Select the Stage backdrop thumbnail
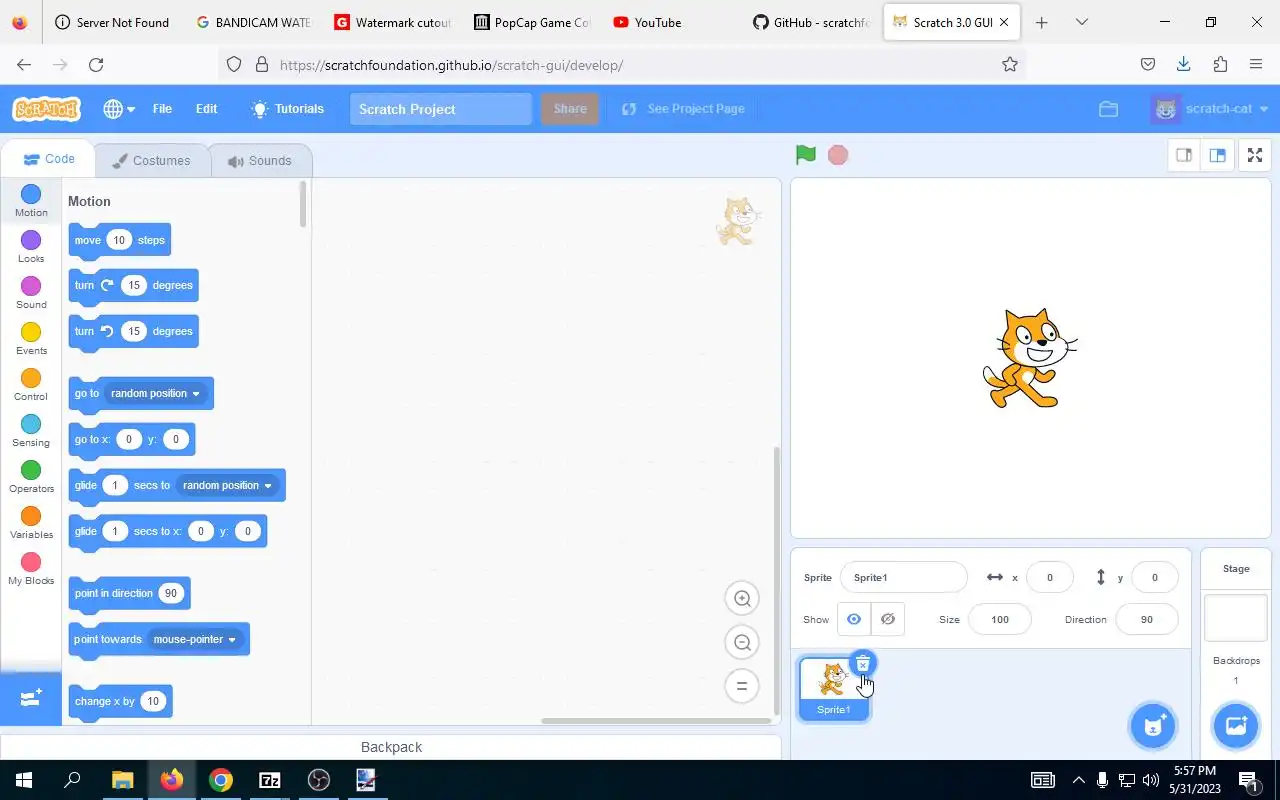The image size is (1280, 800). 1236,619
